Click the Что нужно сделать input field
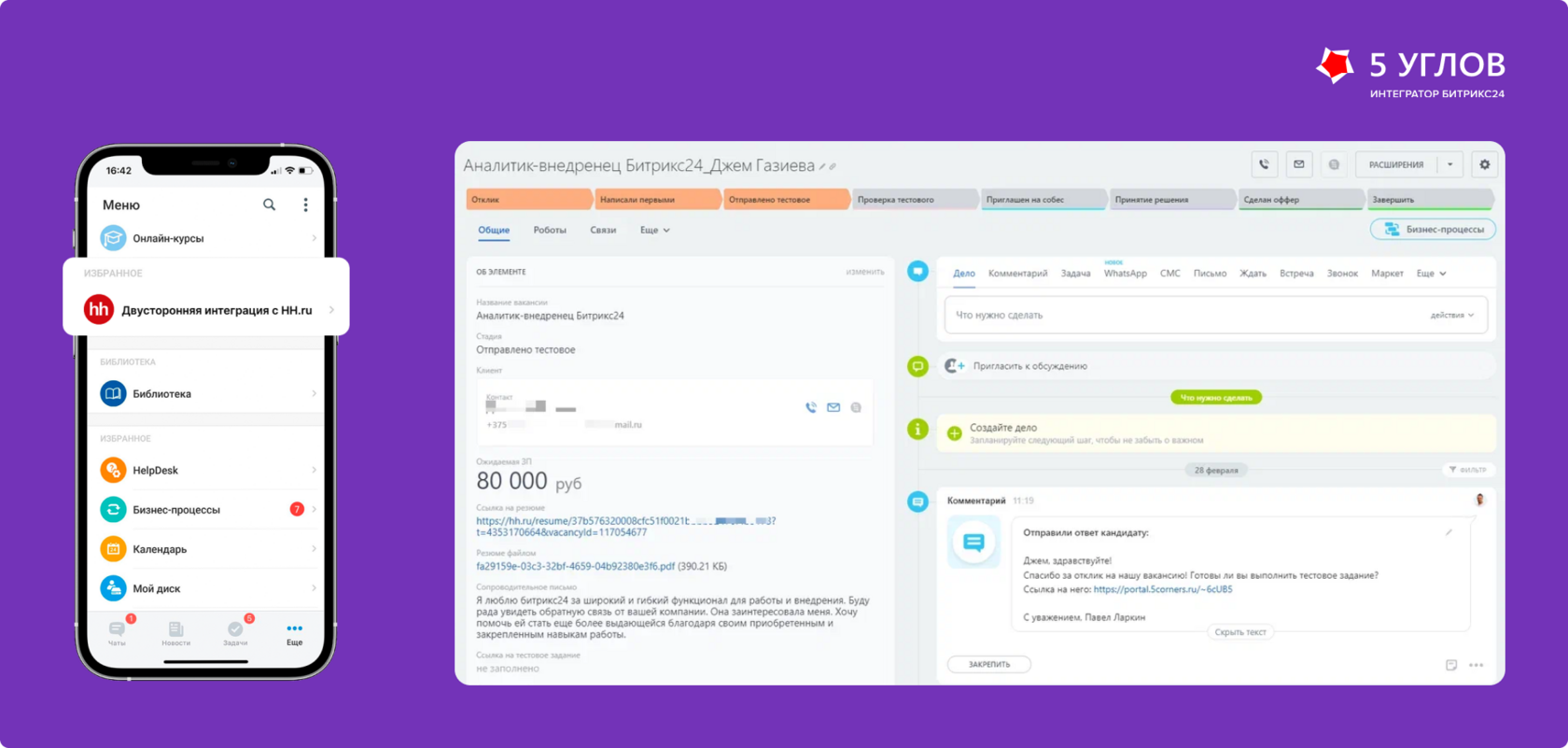1568x748 pixels. tap(1215, 315)
